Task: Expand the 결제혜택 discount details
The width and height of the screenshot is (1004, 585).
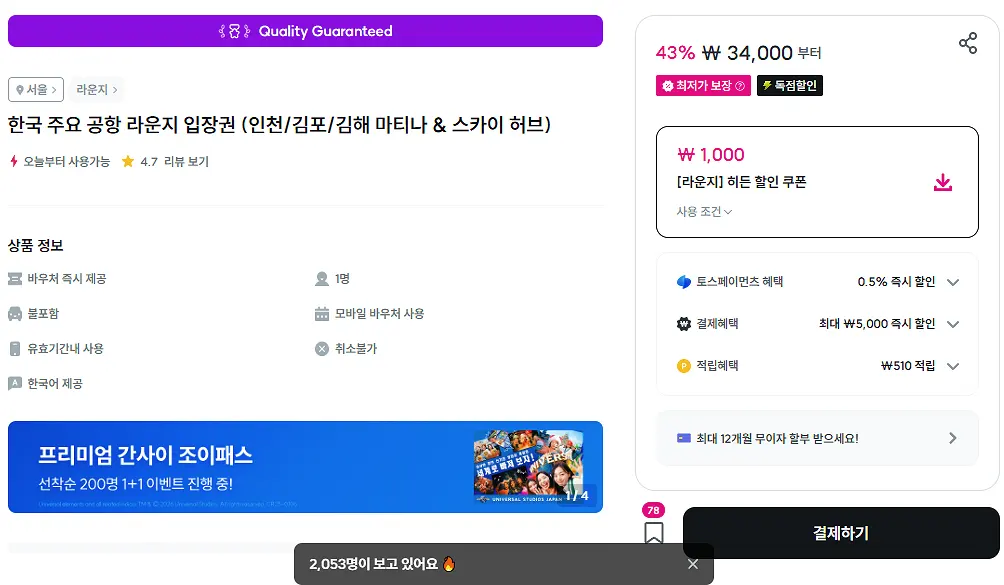Action: pos(817,324)
